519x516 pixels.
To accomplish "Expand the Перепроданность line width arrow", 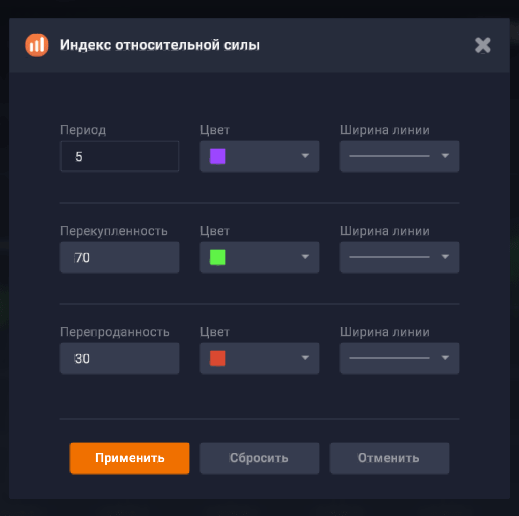I will [x=445, y=358].
